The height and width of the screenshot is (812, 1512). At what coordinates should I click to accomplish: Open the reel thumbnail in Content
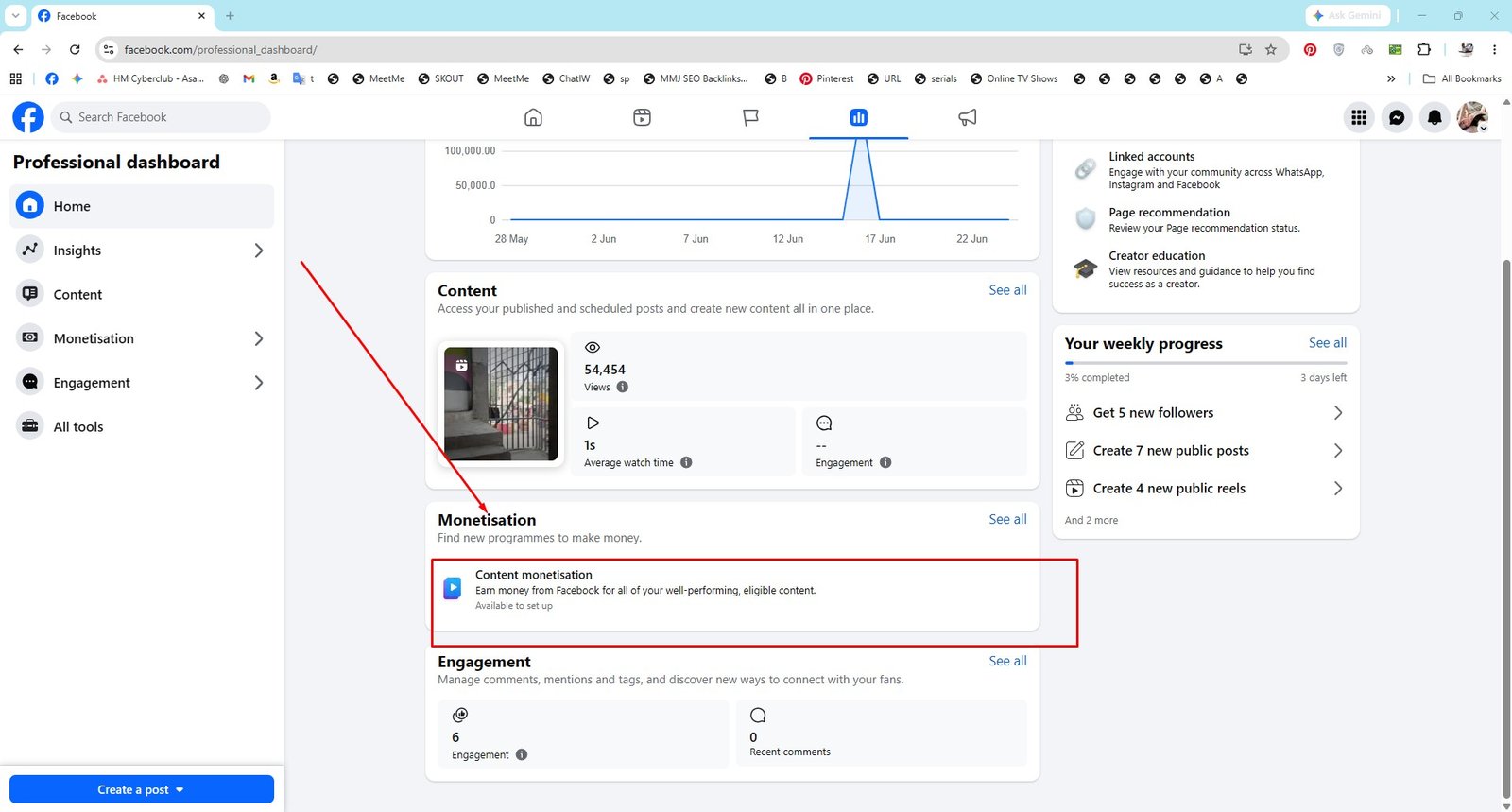point(501,404)
